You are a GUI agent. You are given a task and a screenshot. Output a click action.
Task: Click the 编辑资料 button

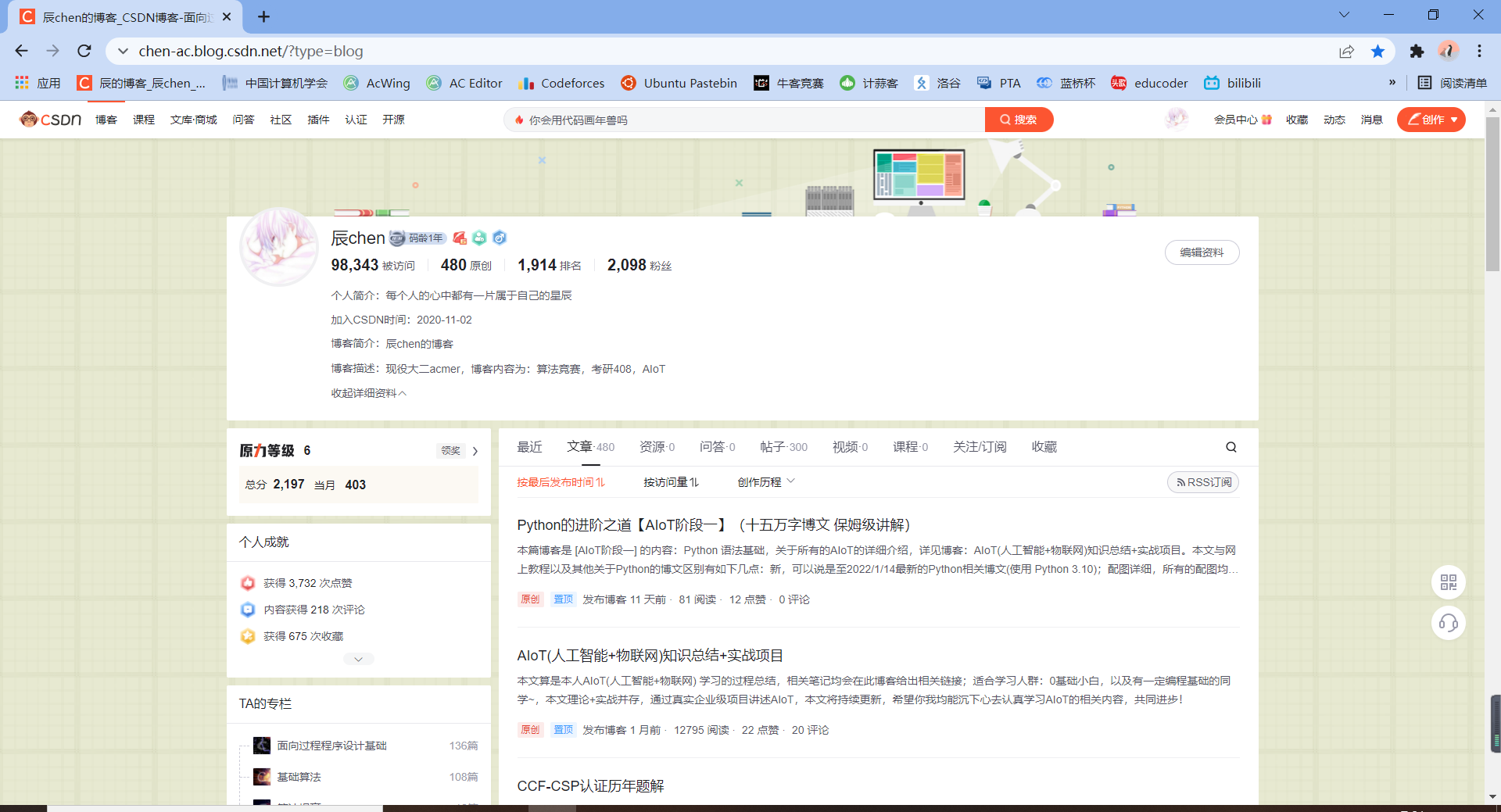1202,252
